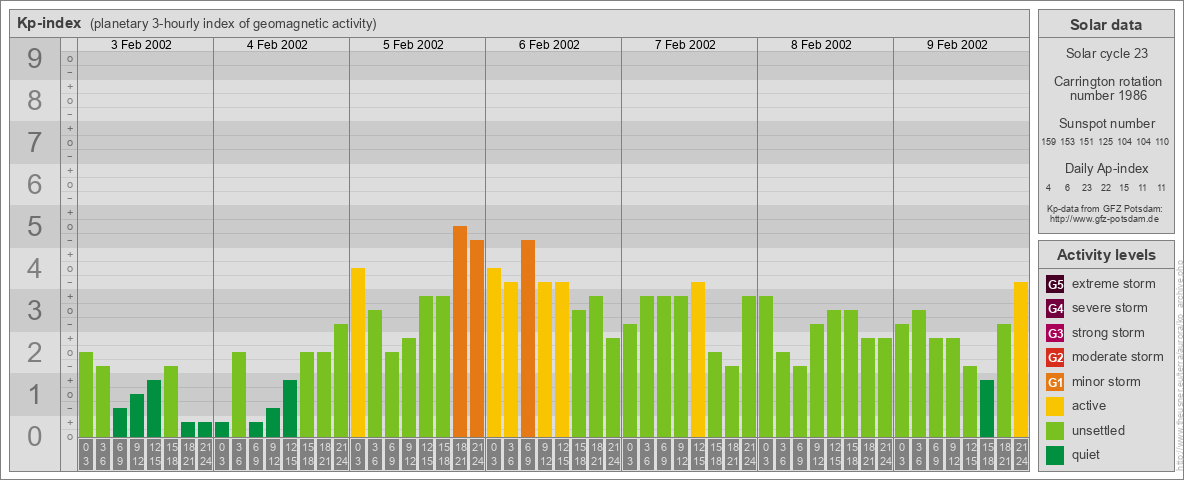
Task: Click the G4 severe storm legend badge
Action: tap(1055, 309)
